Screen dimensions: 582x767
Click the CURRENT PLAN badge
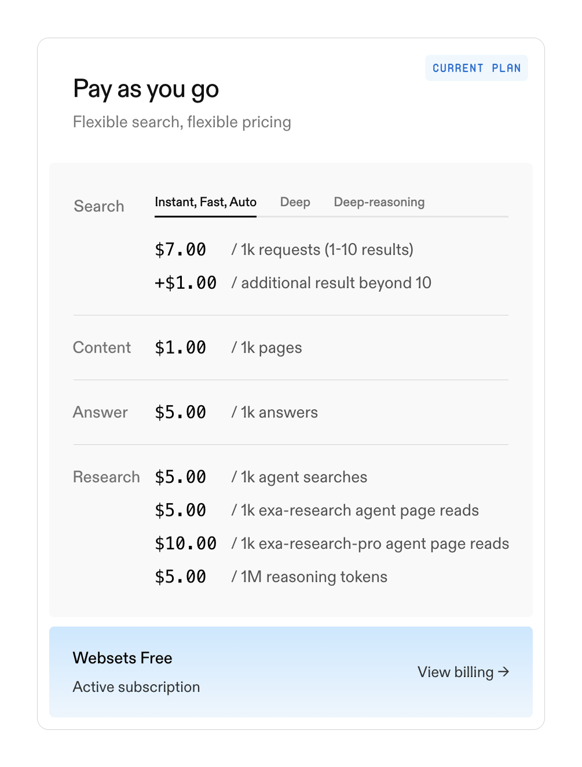pos(476,68)
